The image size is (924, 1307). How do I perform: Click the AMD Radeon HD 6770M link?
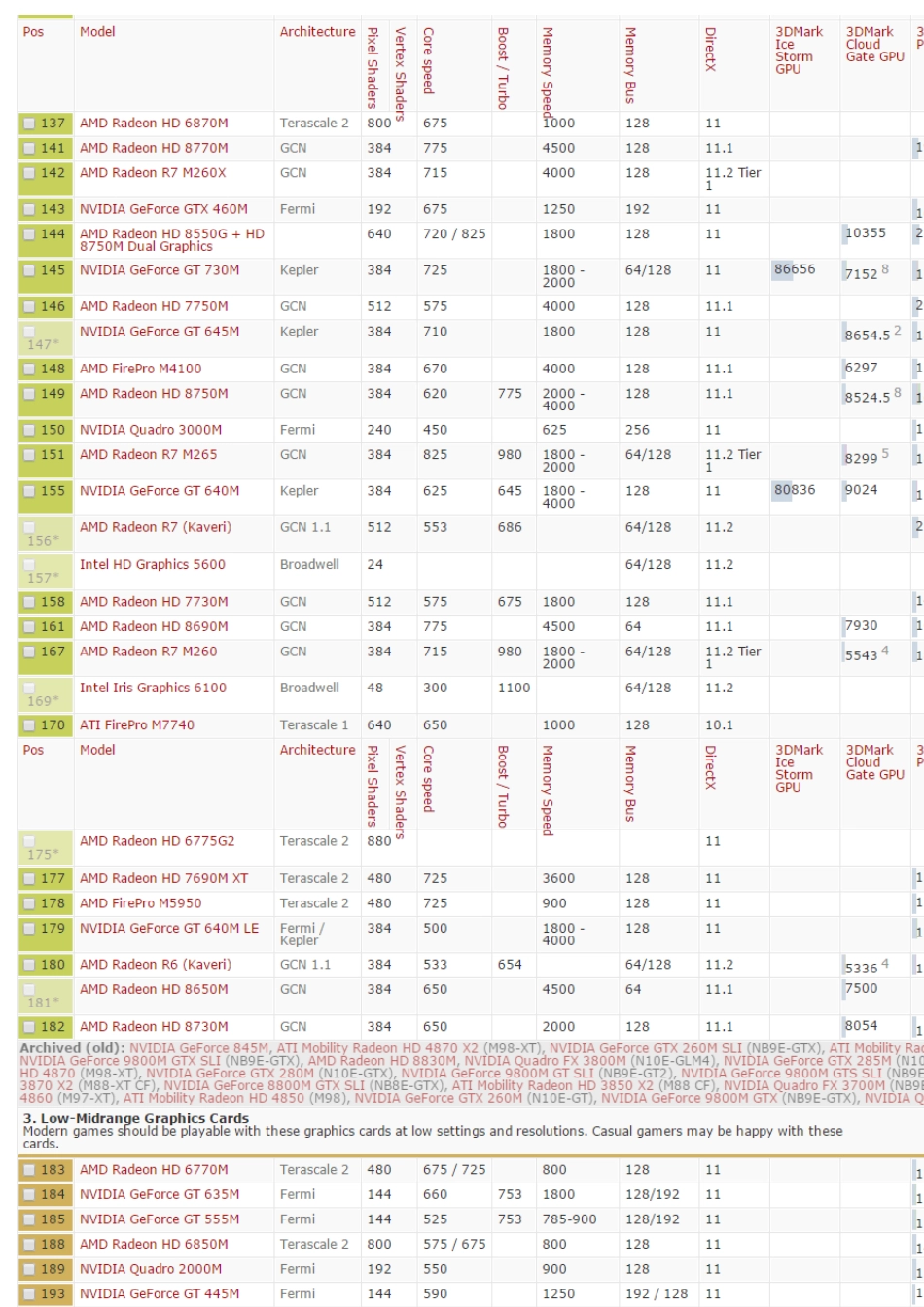(154, 1170)
